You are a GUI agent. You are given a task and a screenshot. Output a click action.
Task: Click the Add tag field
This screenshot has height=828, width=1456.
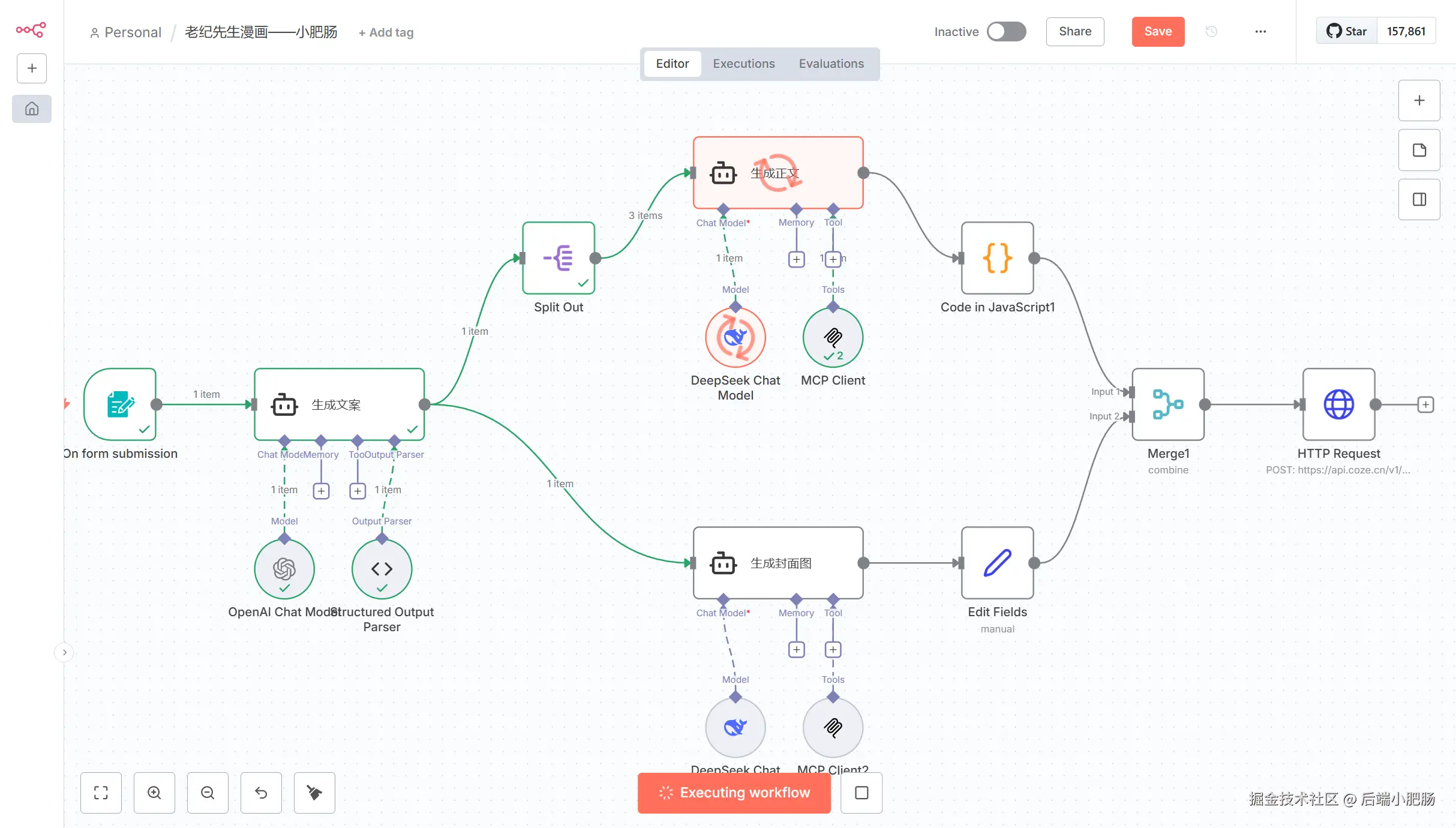coord(386,32)
